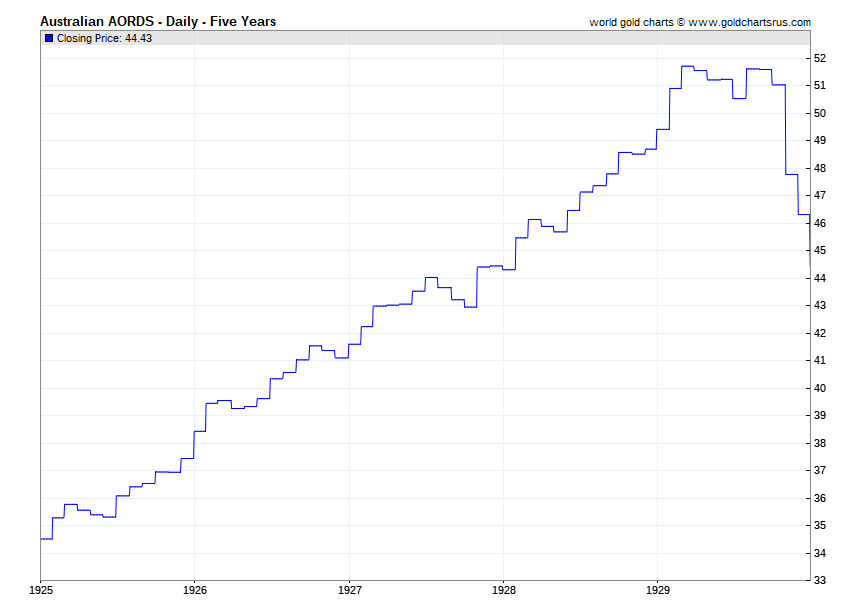Select the 1925 label on the time axis
Screen dimensions: 850x616
pos(40,591)
